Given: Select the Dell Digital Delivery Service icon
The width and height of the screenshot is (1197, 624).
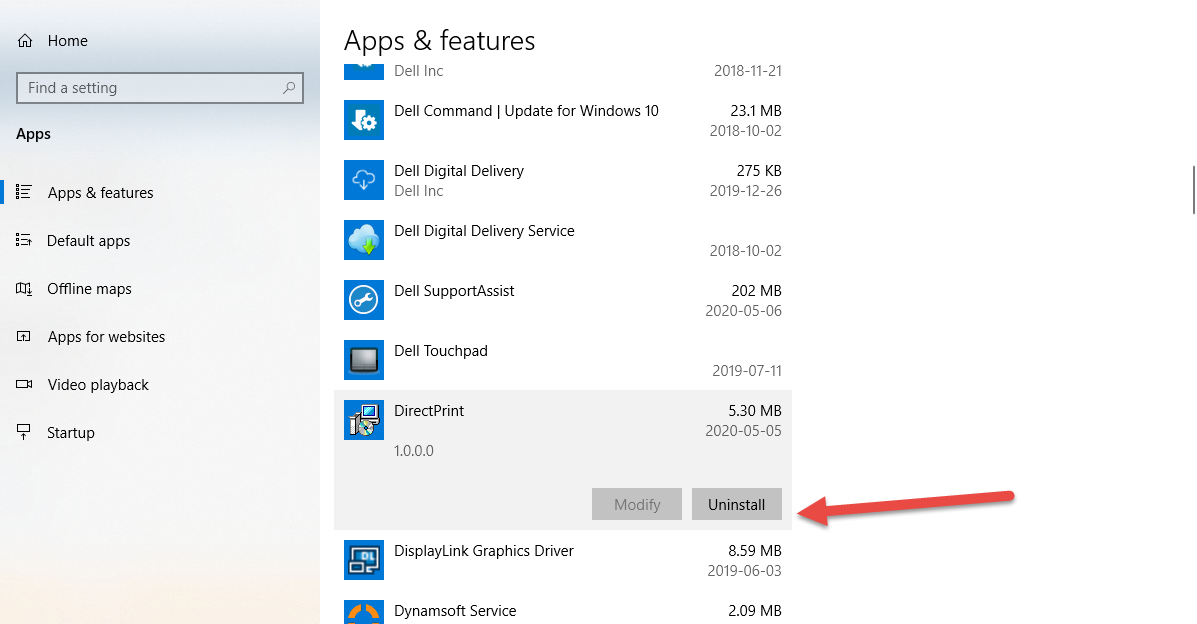Looking at the screenshot, I should [x=363, y=240].
